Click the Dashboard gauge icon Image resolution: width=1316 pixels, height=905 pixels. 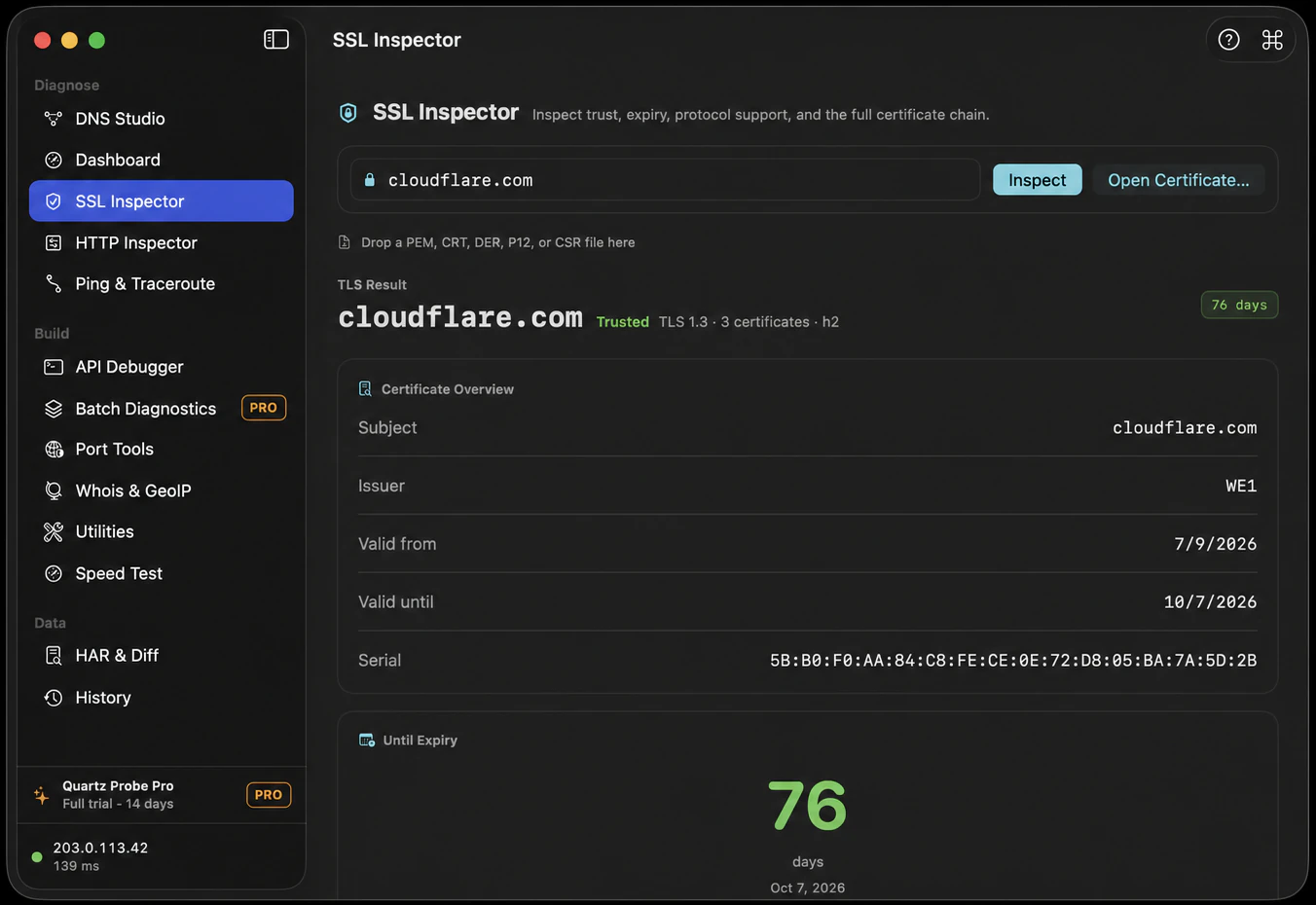(54, 160)
